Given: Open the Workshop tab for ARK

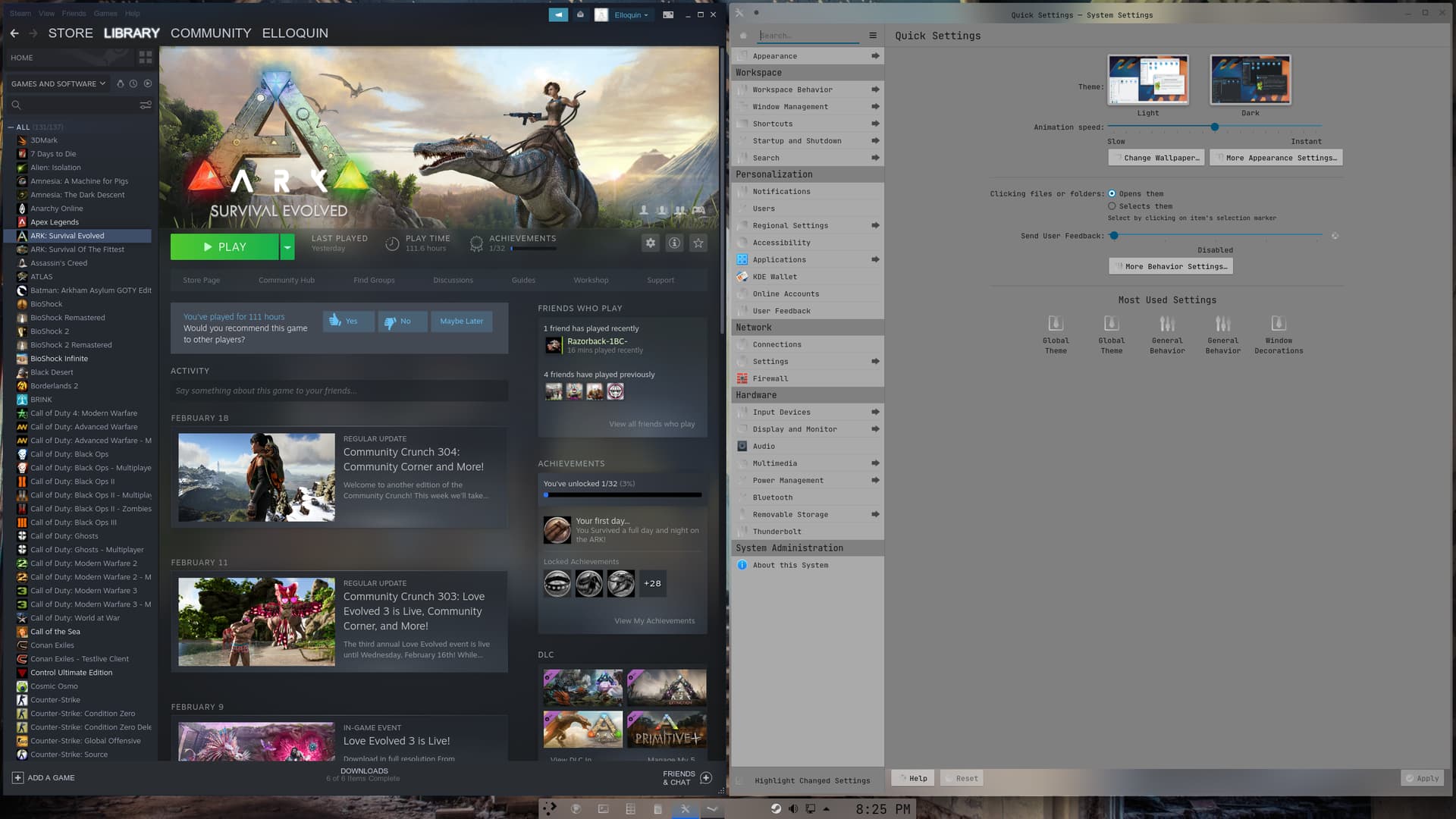Looking at the screenshot, I should click(x=591, y=280).
